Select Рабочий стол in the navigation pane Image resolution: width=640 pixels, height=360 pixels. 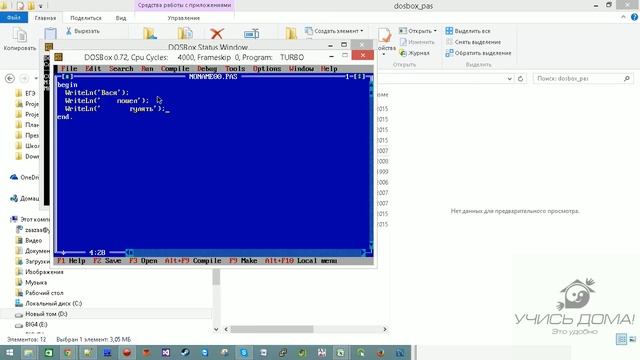[x=39, y=293]
